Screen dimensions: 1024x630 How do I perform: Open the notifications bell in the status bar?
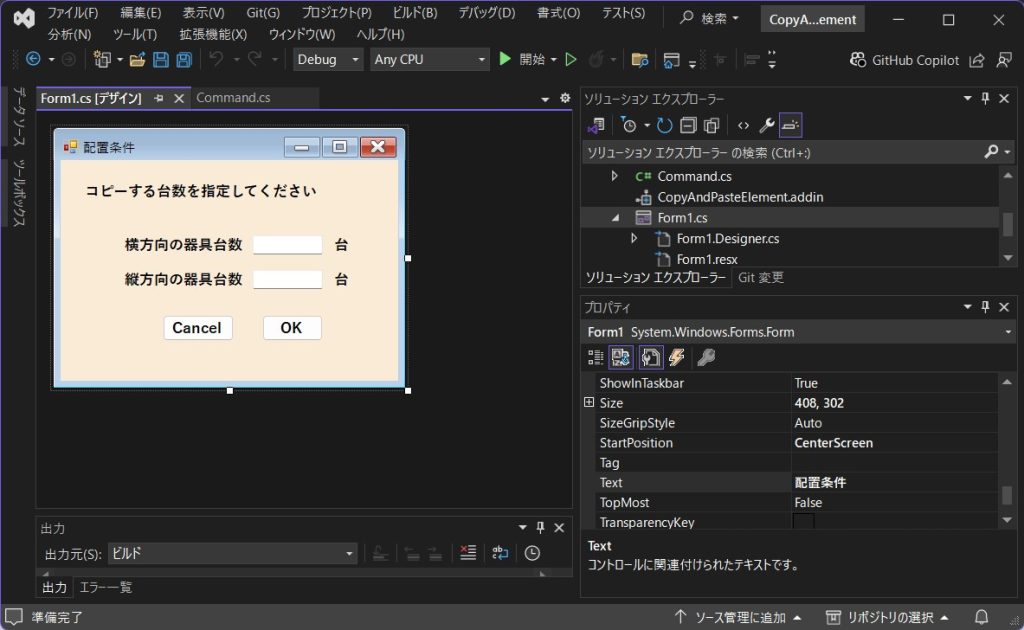tap(982, 617)
